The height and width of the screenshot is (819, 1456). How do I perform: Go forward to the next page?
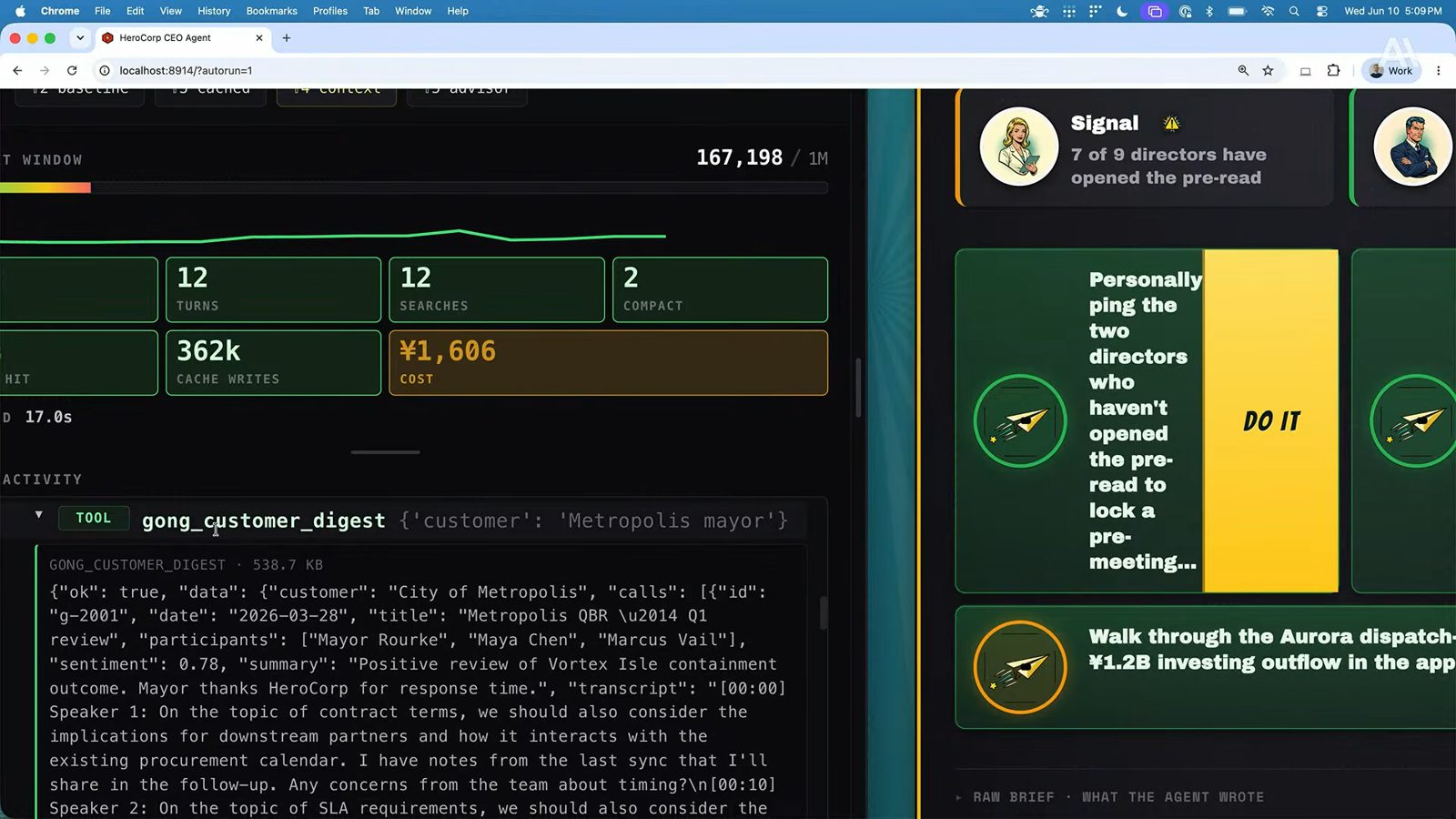coord(45,70)
